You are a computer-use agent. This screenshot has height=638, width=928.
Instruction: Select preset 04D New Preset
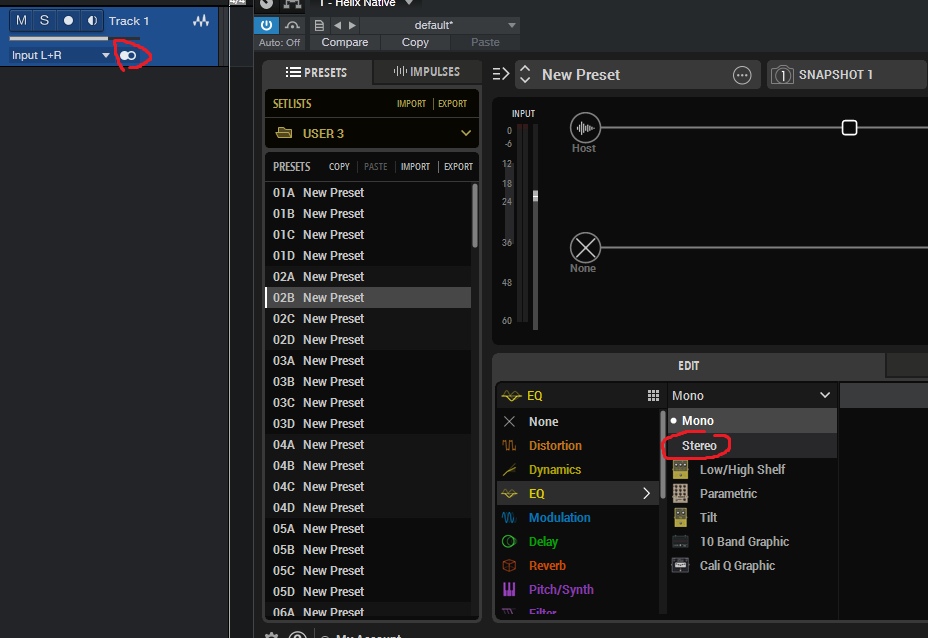(368, 508)
